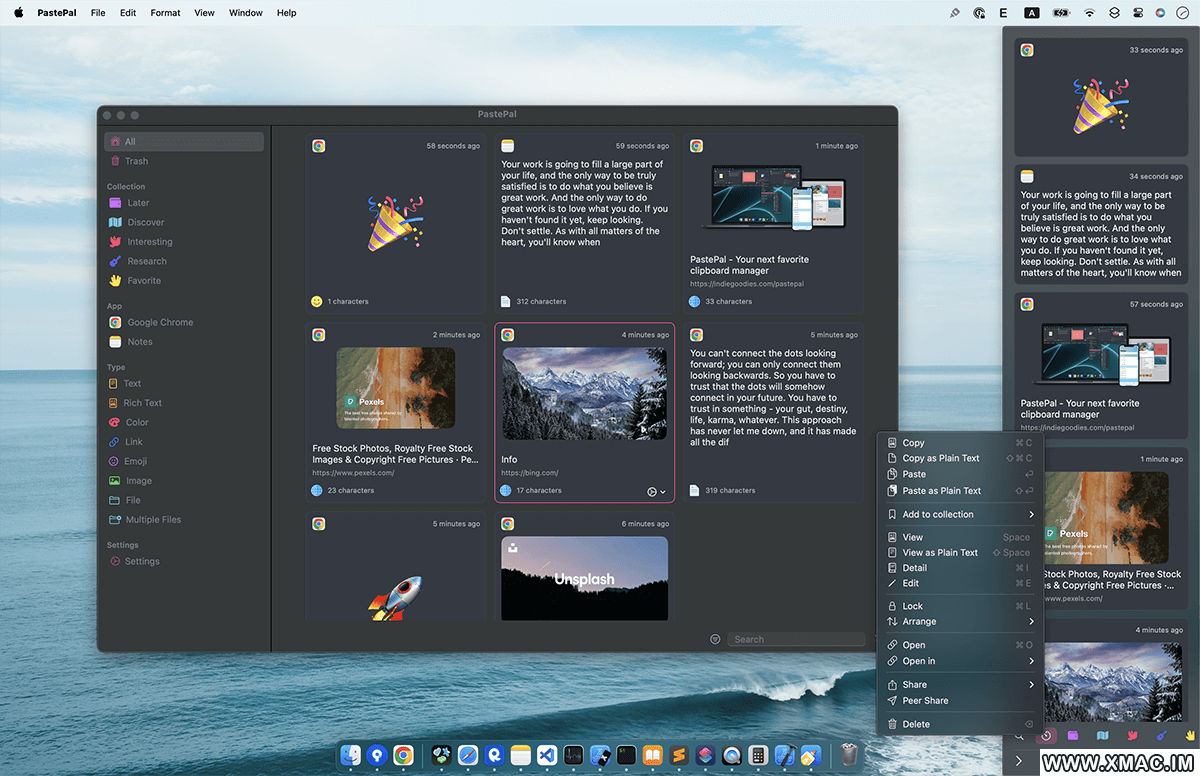Click Delete in the context menu
This screenshot has height=776, width=1200.
point(915,724)
